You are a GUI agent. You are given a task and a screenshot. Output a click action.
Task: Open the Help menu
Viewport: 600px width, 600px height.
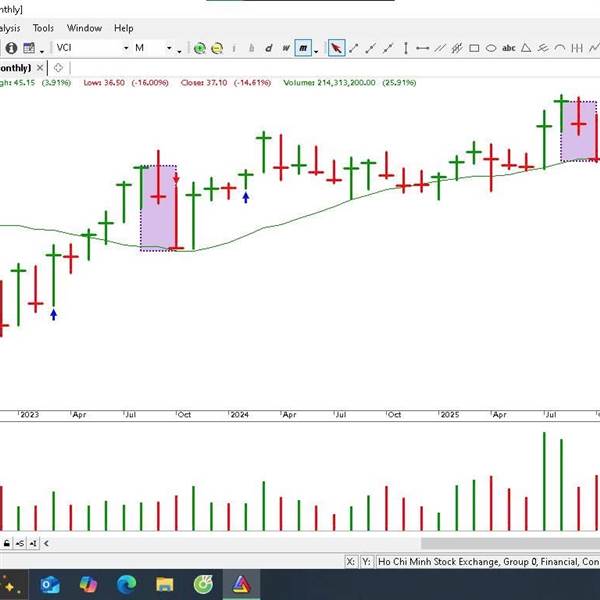tap(124, 28)
